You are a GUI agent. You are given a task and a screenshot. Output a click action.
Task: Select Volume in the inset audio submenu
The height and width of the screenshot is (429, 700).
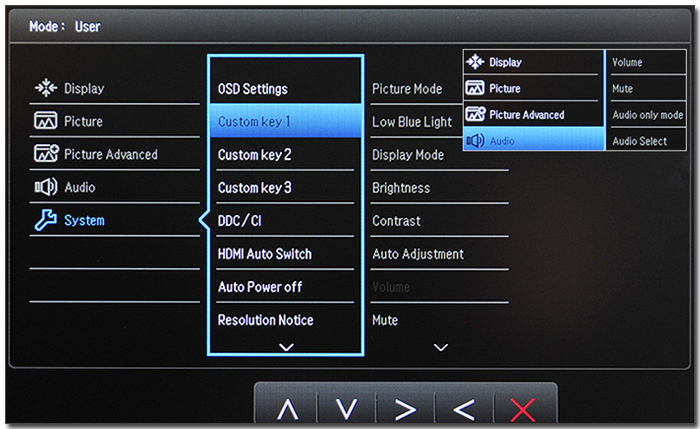click(627, 62)
